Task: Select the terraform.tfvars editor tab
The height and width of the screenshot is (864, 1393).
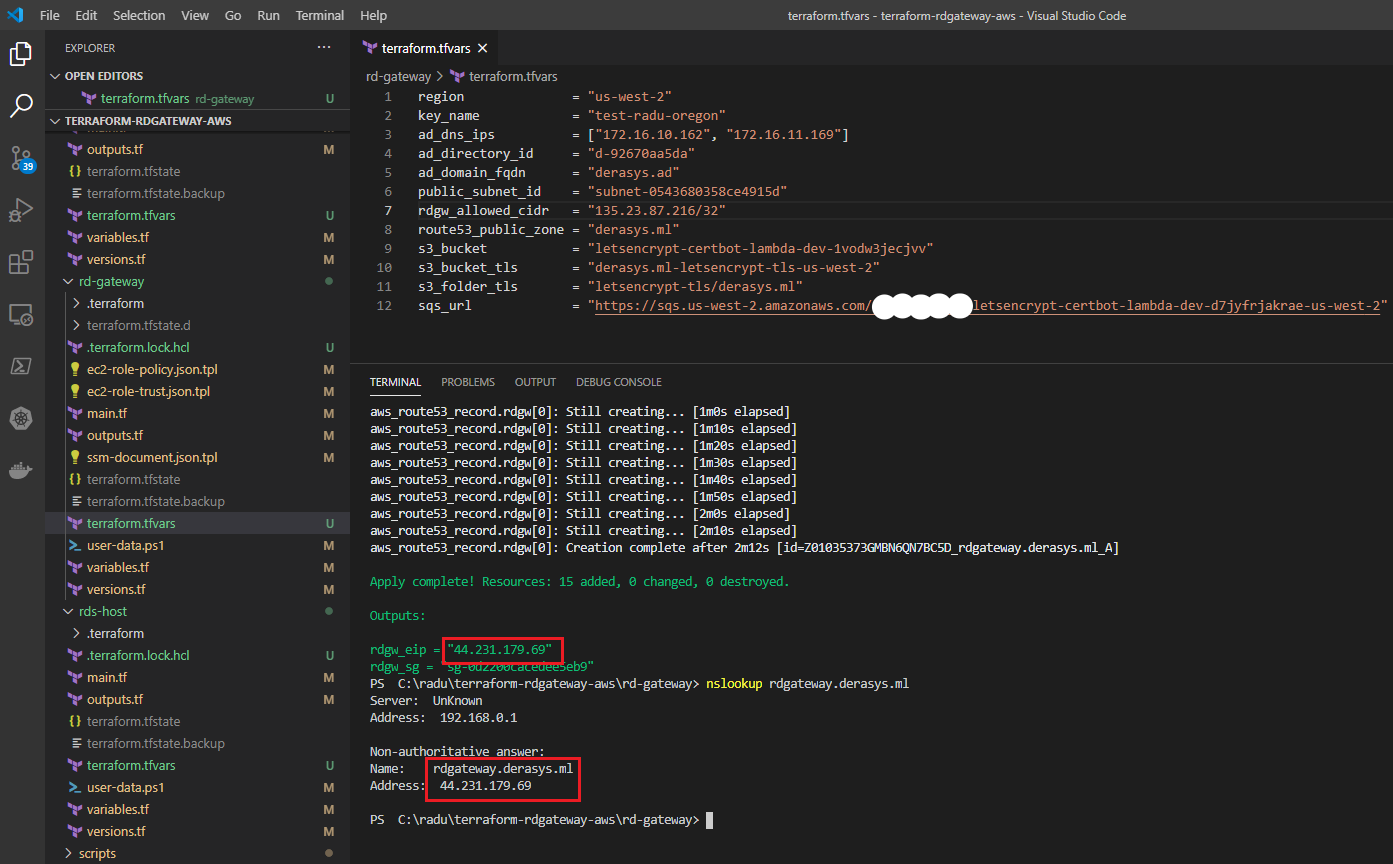Action: click(x=425, y=48)
